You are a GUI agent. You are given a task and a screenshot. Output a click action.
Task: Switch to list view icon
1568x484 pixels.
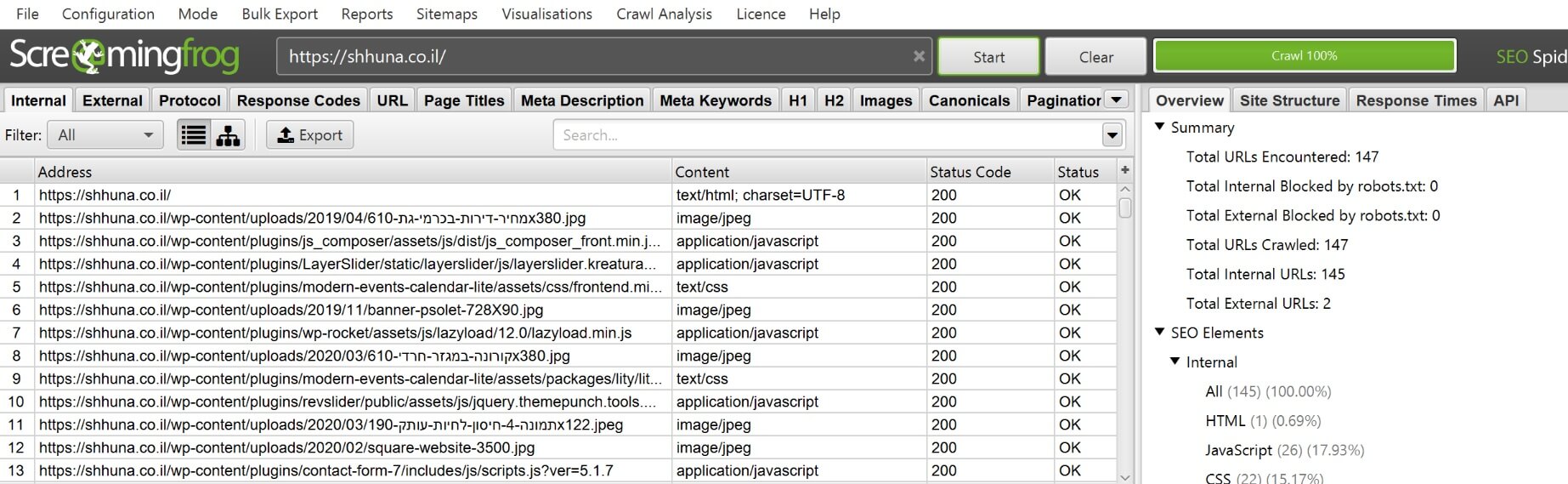[194, 135]
